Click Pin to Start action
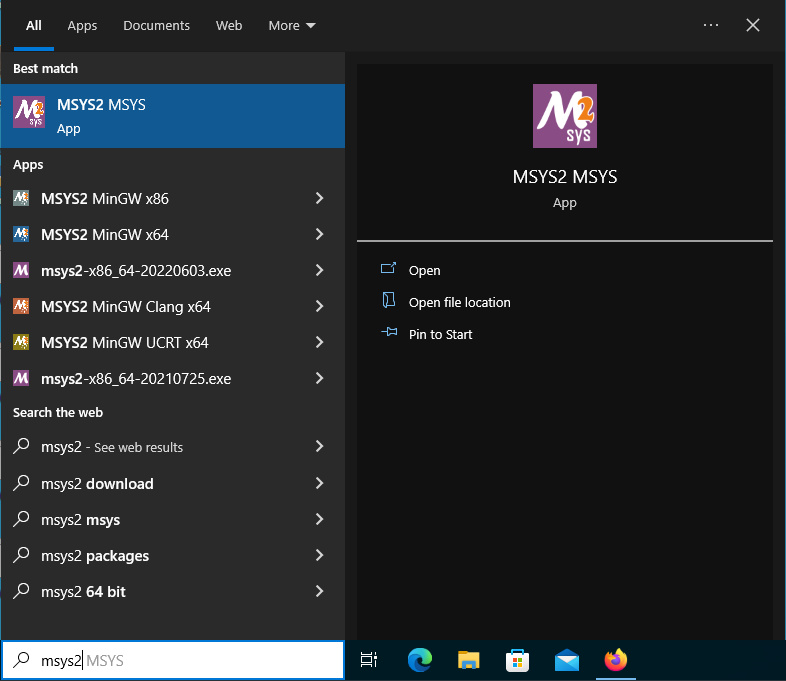Screen dimensions: 786x681 click(441, 335)
